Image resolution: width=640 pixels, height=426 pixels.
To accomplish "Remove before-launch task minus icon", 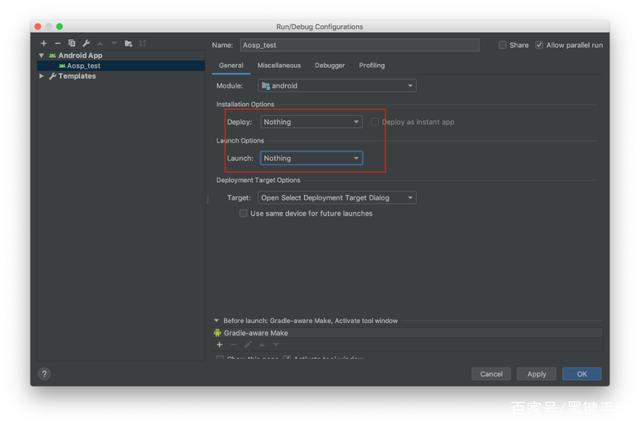I will coord(234,345).
